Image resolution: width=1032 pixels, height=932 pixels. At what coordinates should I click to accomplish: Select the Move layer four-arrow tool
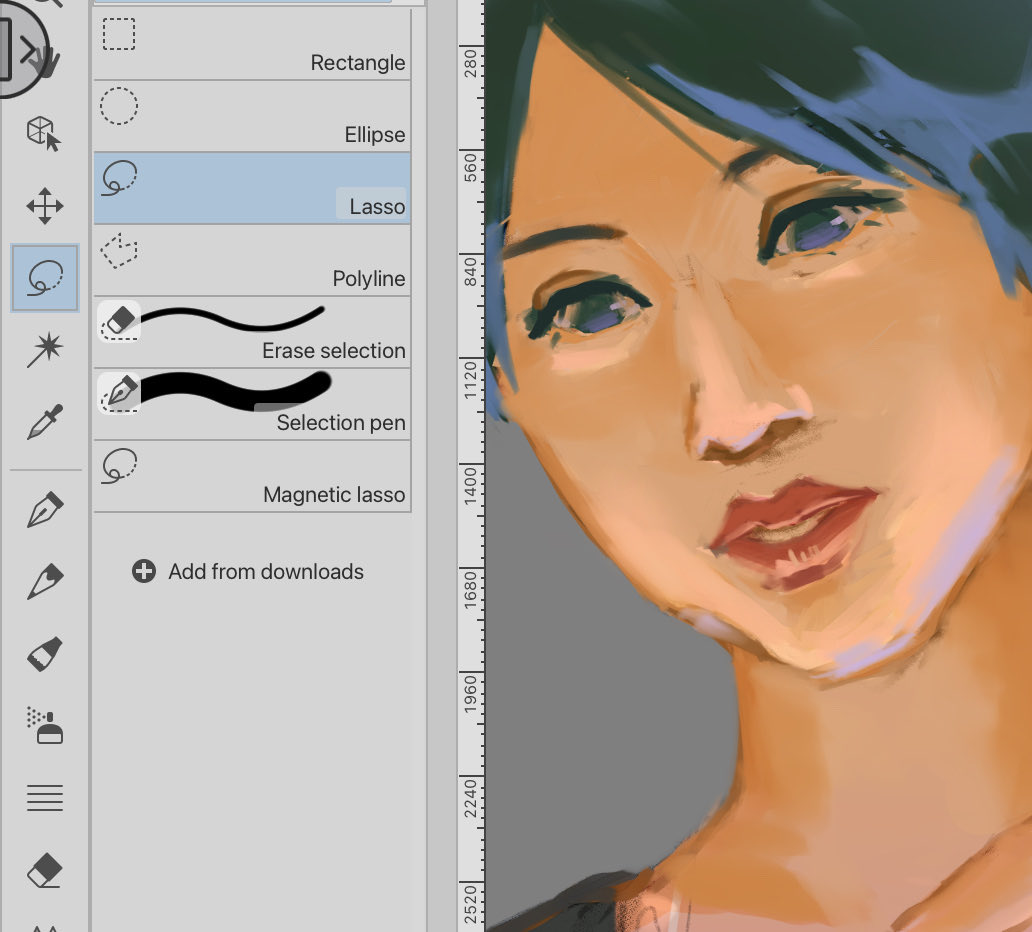click(x=45, y=206)
